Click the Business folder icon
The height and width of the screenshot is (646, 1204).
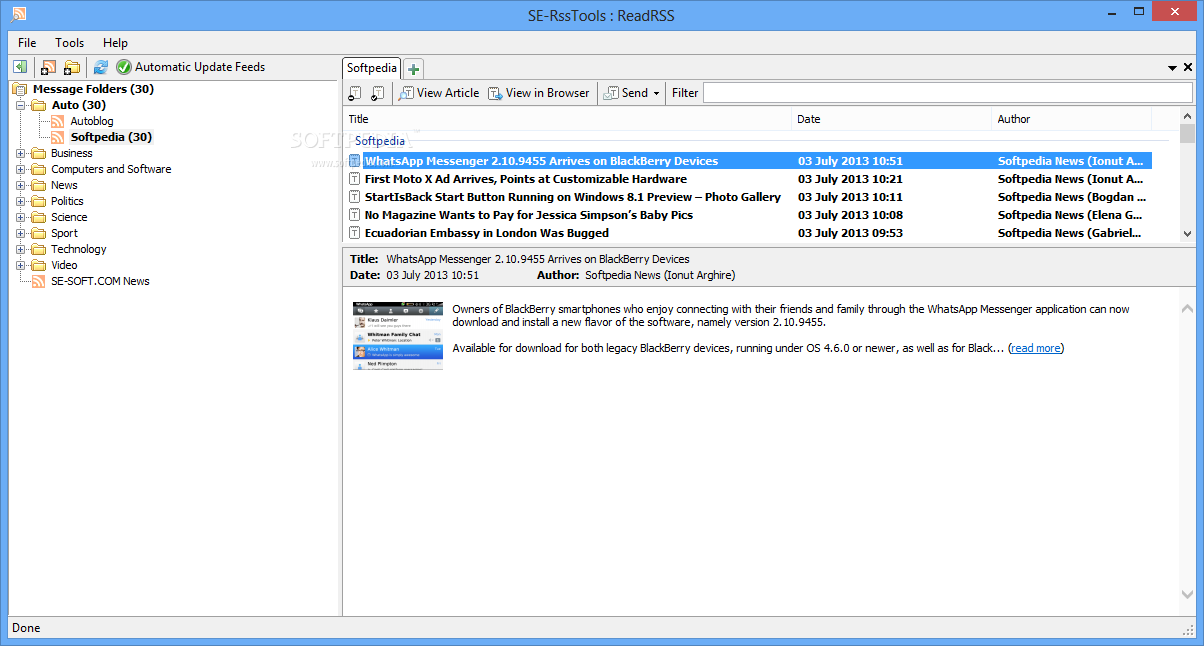click(x=39, y=153)
